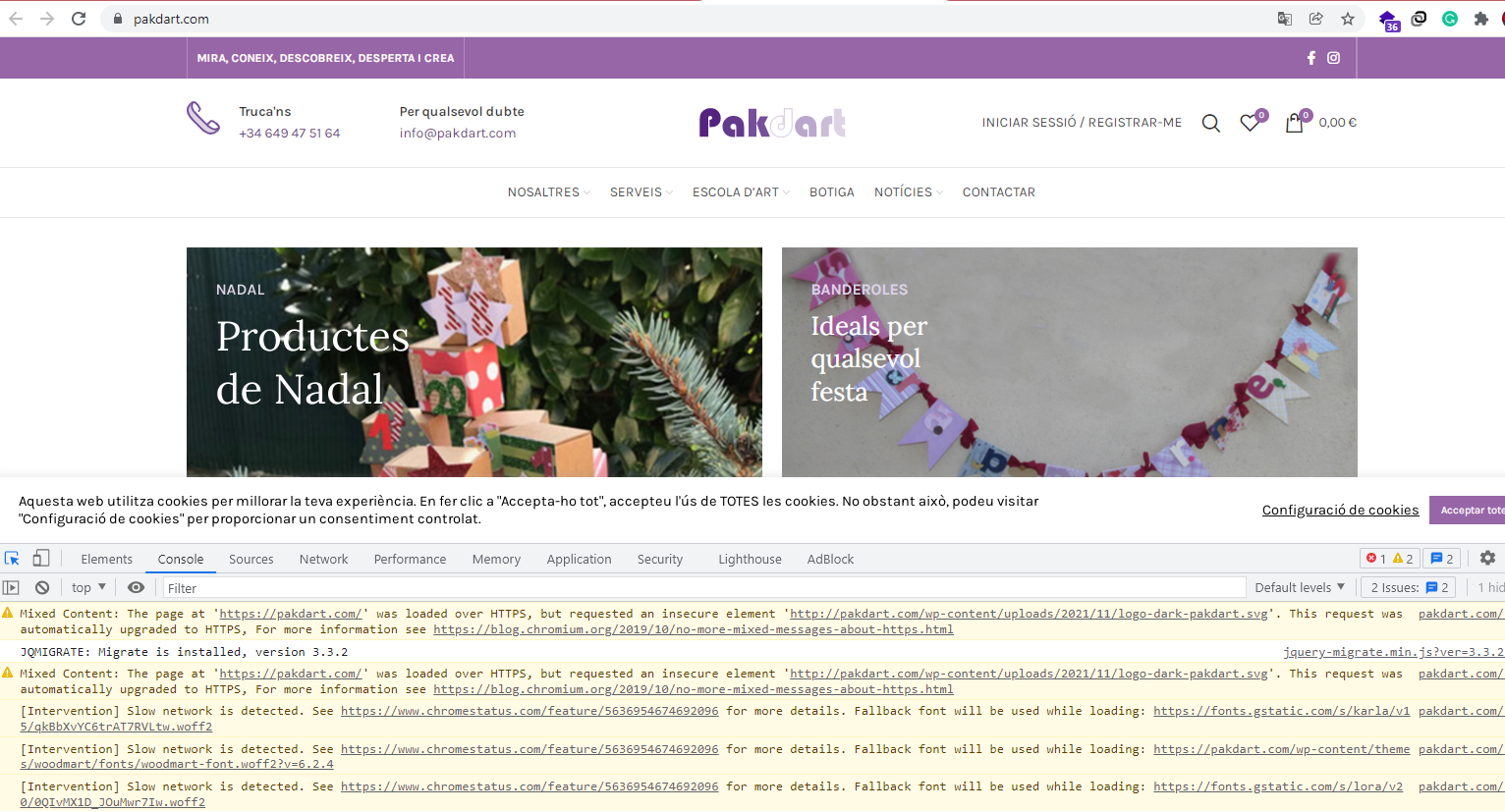Open the blog.chromium.org link in first warning
1505x812 pixels.
[694, 629]
